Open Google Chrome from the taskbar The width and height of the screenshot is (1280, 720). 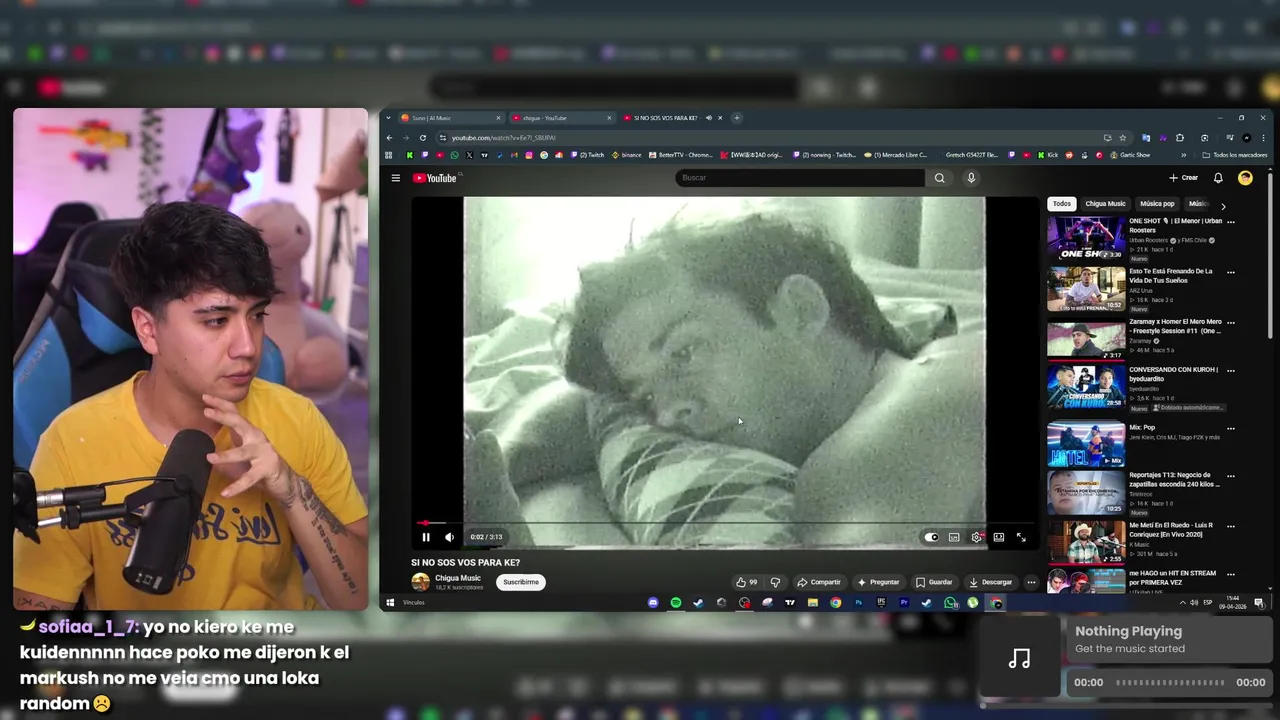point(836,603)
